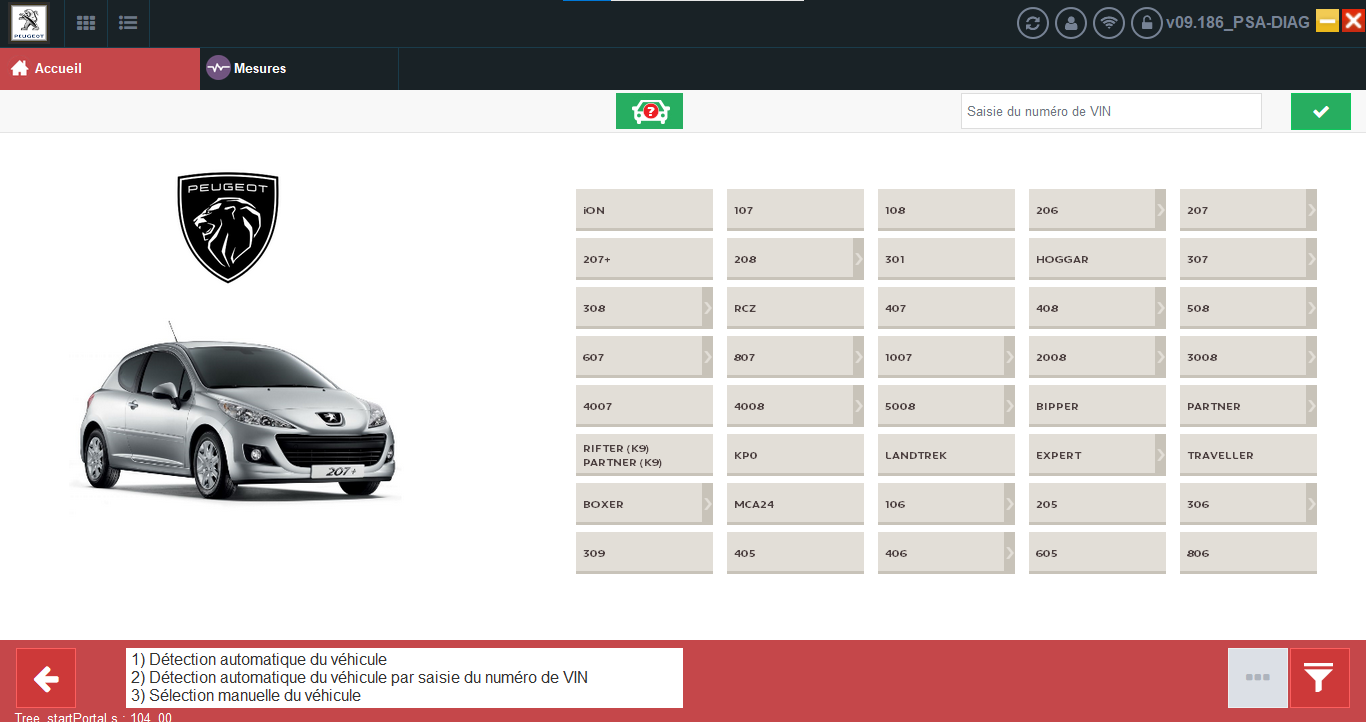1366x722 pixels.
Task: Expand the 207 model chevron
Action: (x=1311, y=210)
